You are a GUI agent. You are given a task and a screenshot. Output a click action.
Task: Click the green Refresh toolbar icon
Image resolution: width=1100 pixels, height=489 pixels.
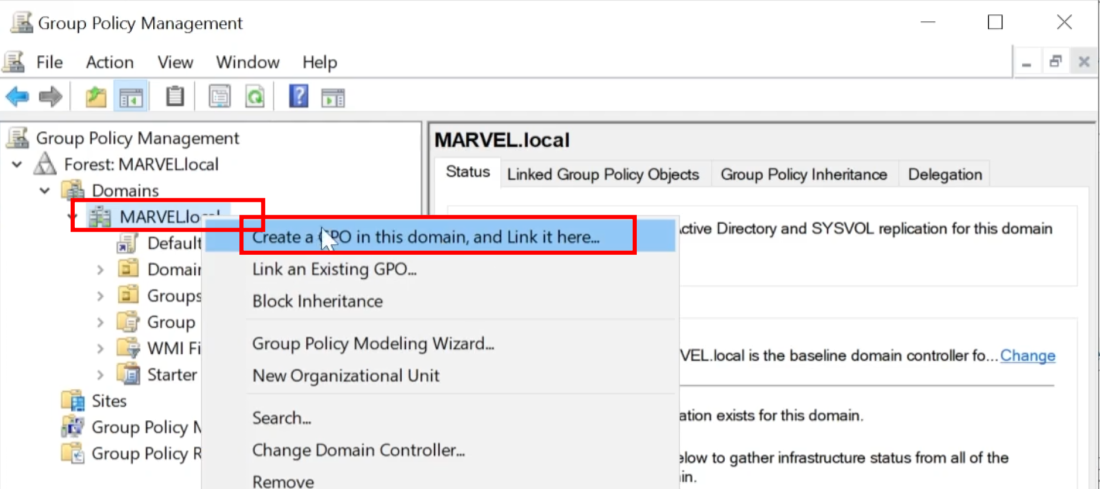(255, 97)
